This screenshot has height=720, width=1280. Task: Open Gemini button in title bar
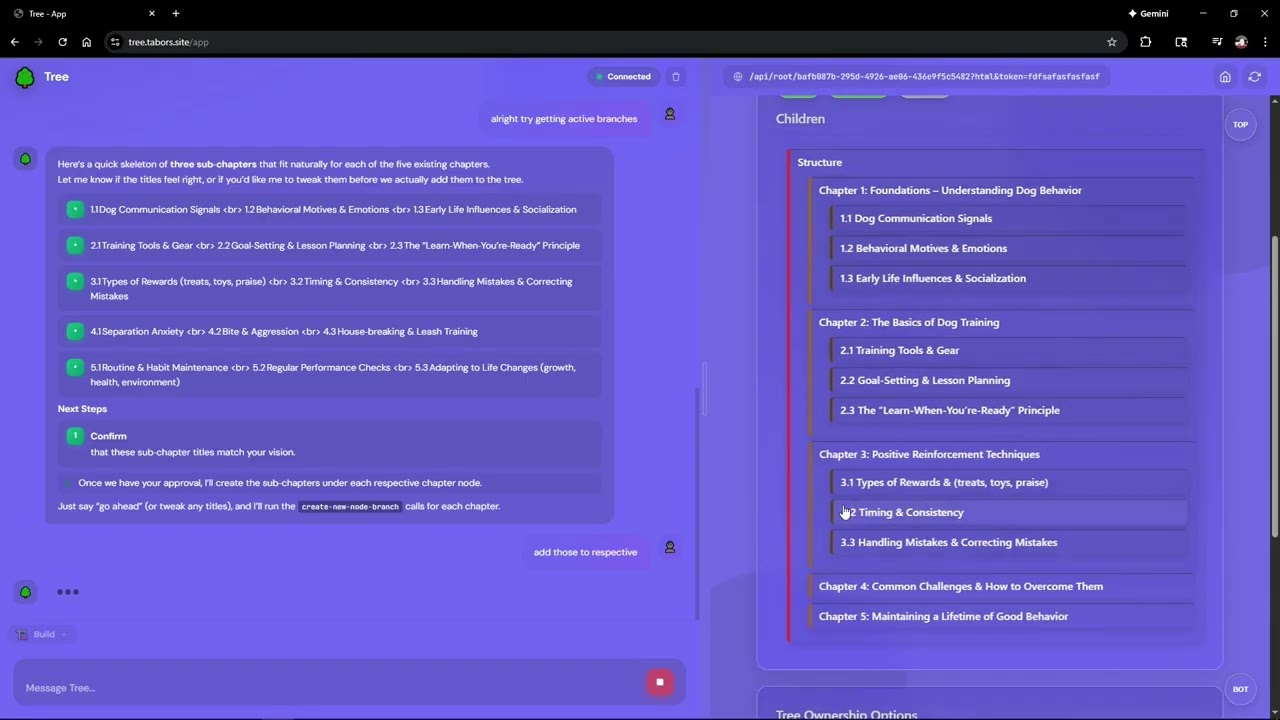pyautogui.click(x=1148, y=13)
